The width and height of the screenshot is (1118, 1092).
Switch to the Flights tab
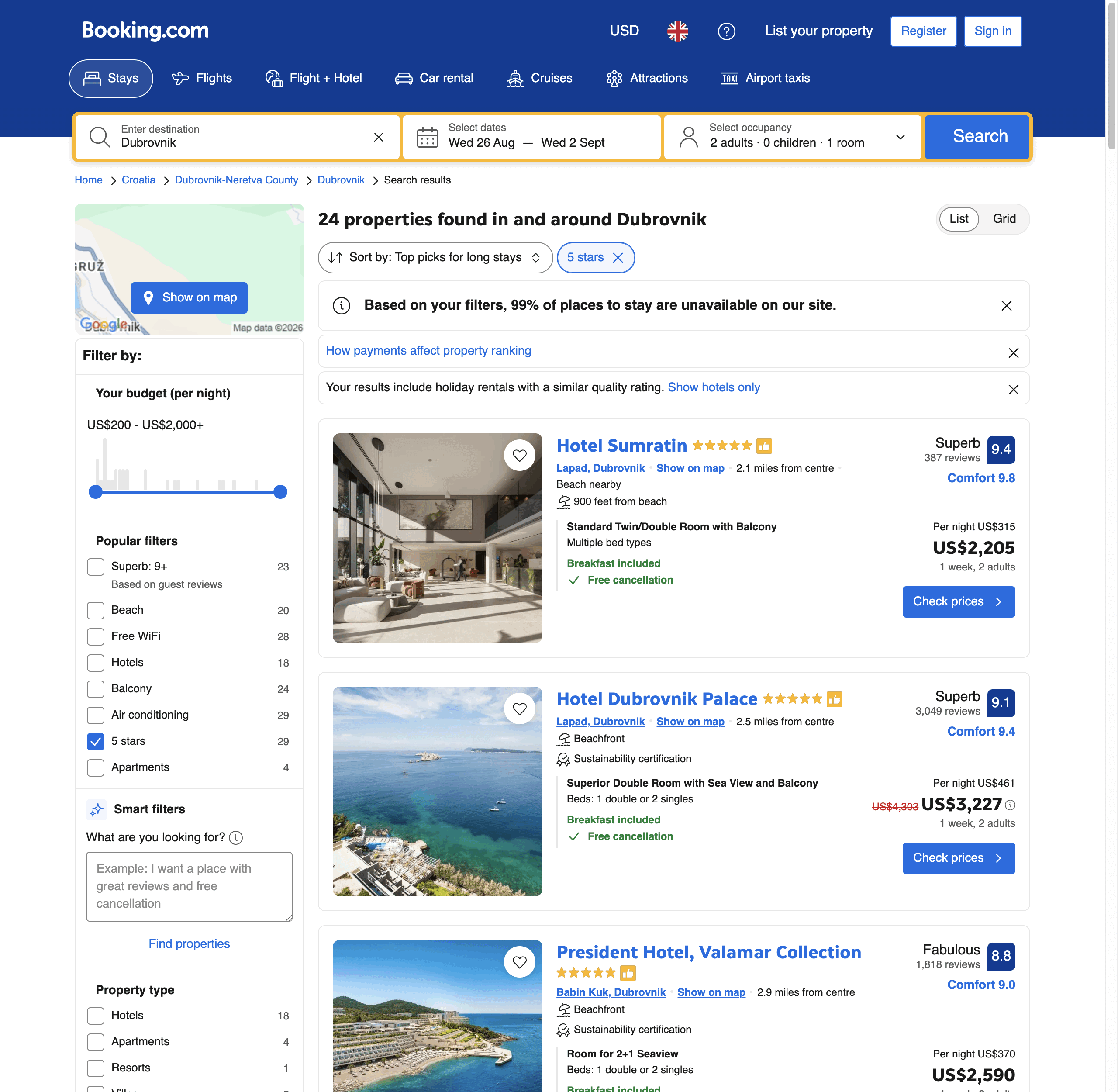click(202, 79)
